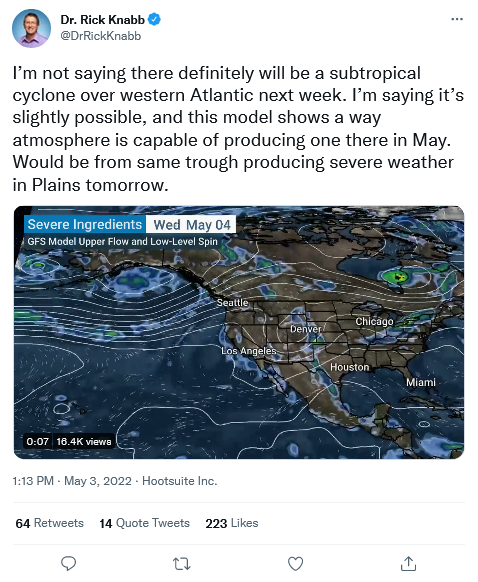View the 64 Retweets list

pos(49,523)
